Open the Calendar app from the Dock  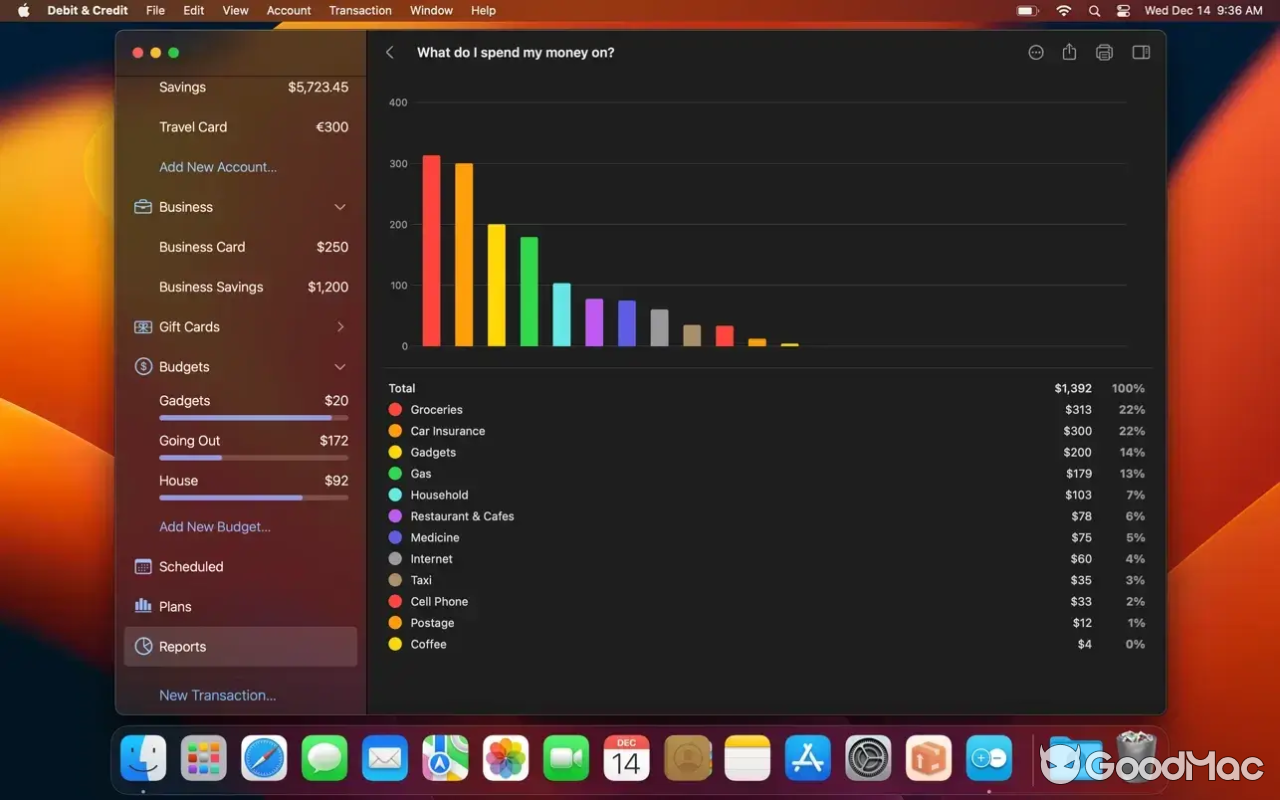(x=626, y=758)
